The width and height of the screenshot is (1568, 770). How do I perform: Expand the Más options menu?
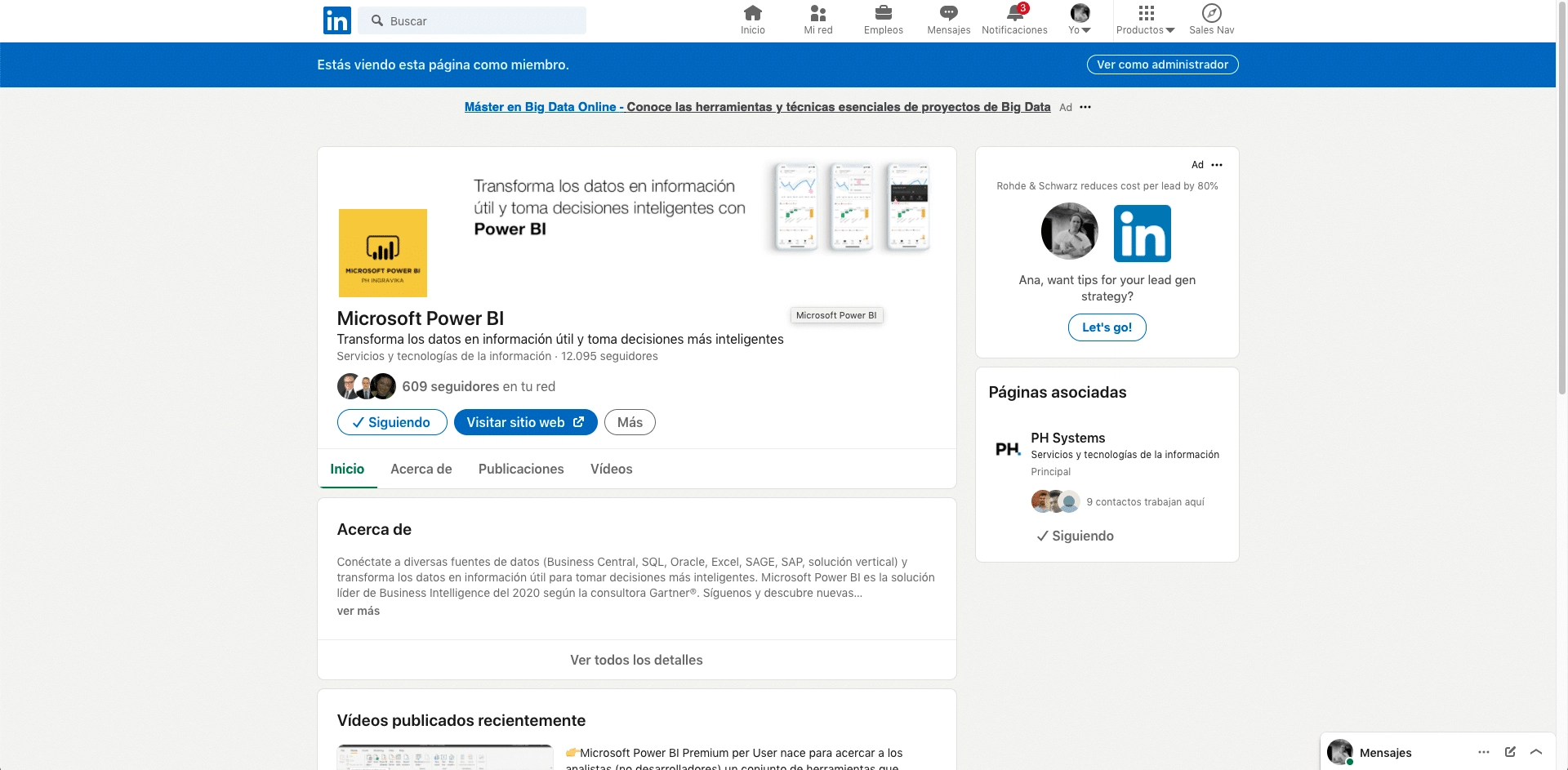630,422
